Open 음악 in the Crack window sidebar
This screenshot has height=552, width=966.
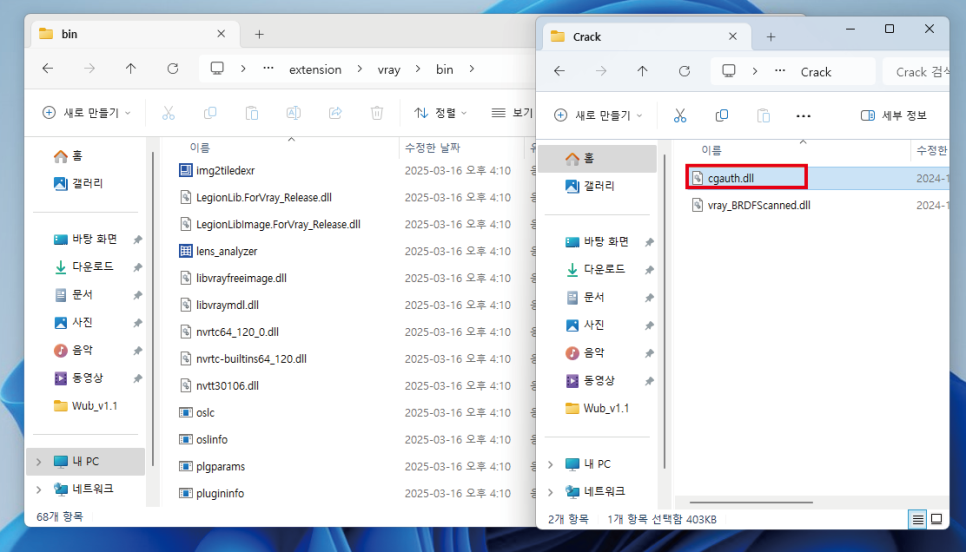pos(584,352)
